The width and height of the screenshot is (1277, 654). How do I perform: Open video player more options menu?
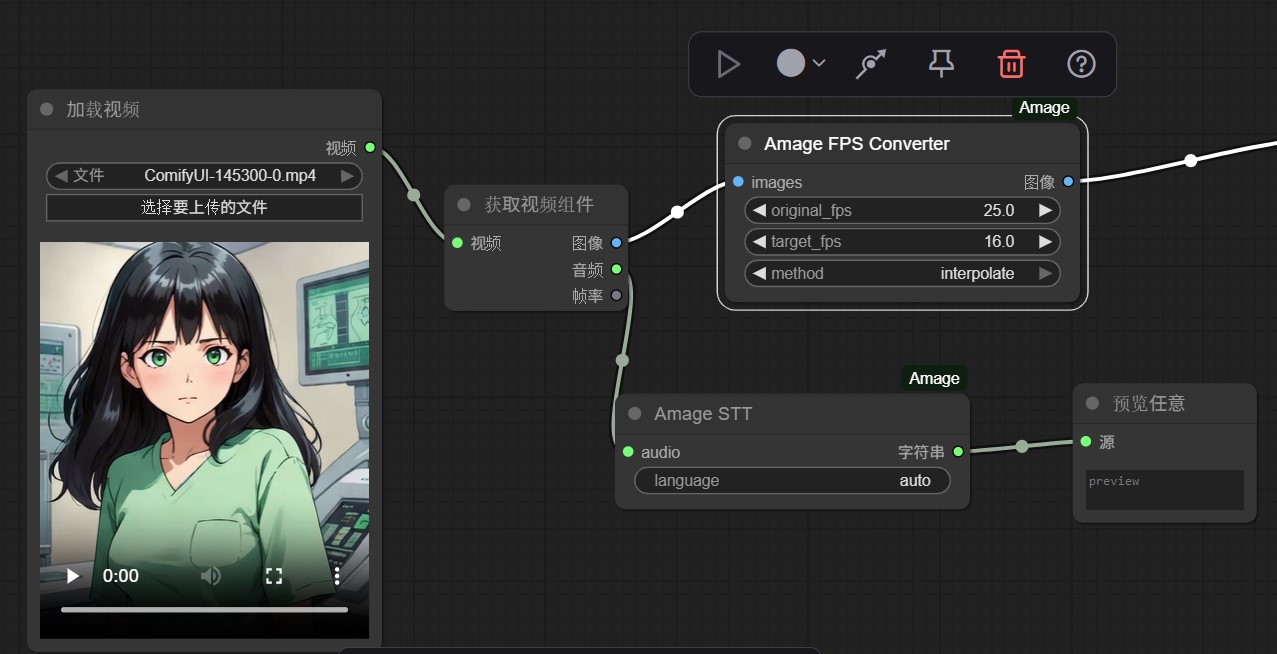pyautogui.click(x=337, y=576)
